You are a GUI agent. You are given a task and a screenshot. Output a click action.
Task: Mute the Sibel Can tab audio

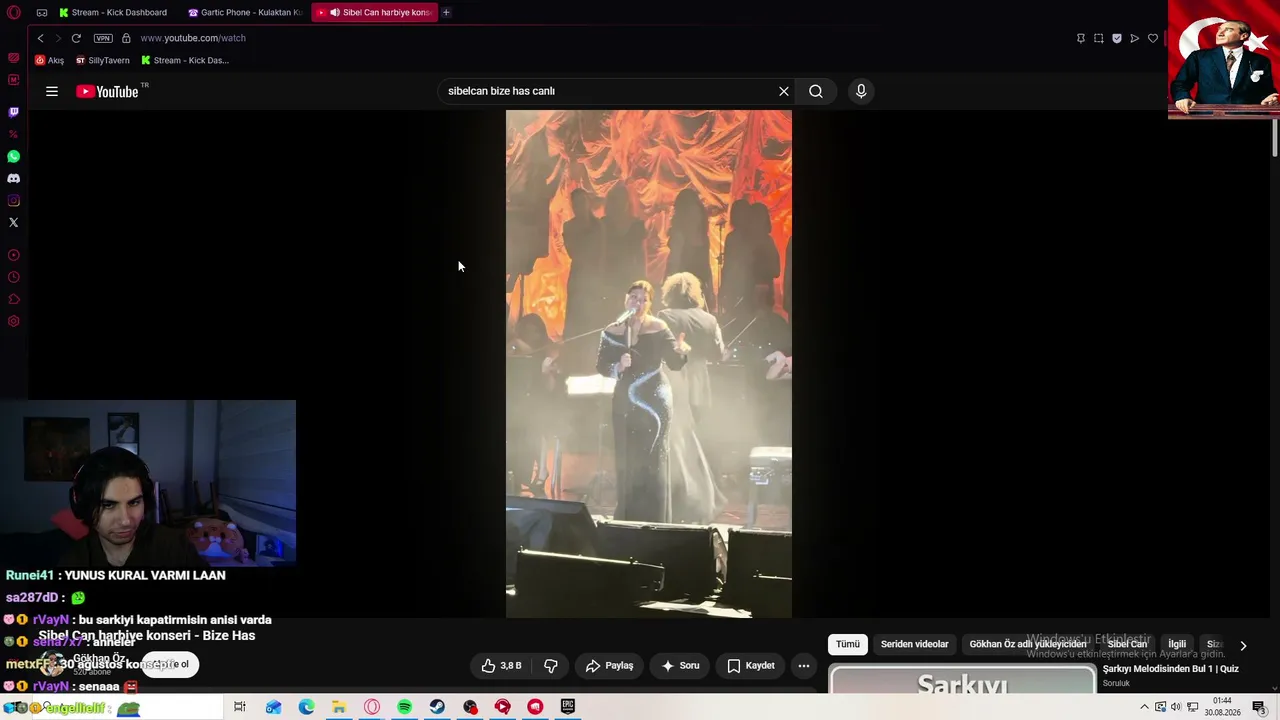tap(334, 12)
